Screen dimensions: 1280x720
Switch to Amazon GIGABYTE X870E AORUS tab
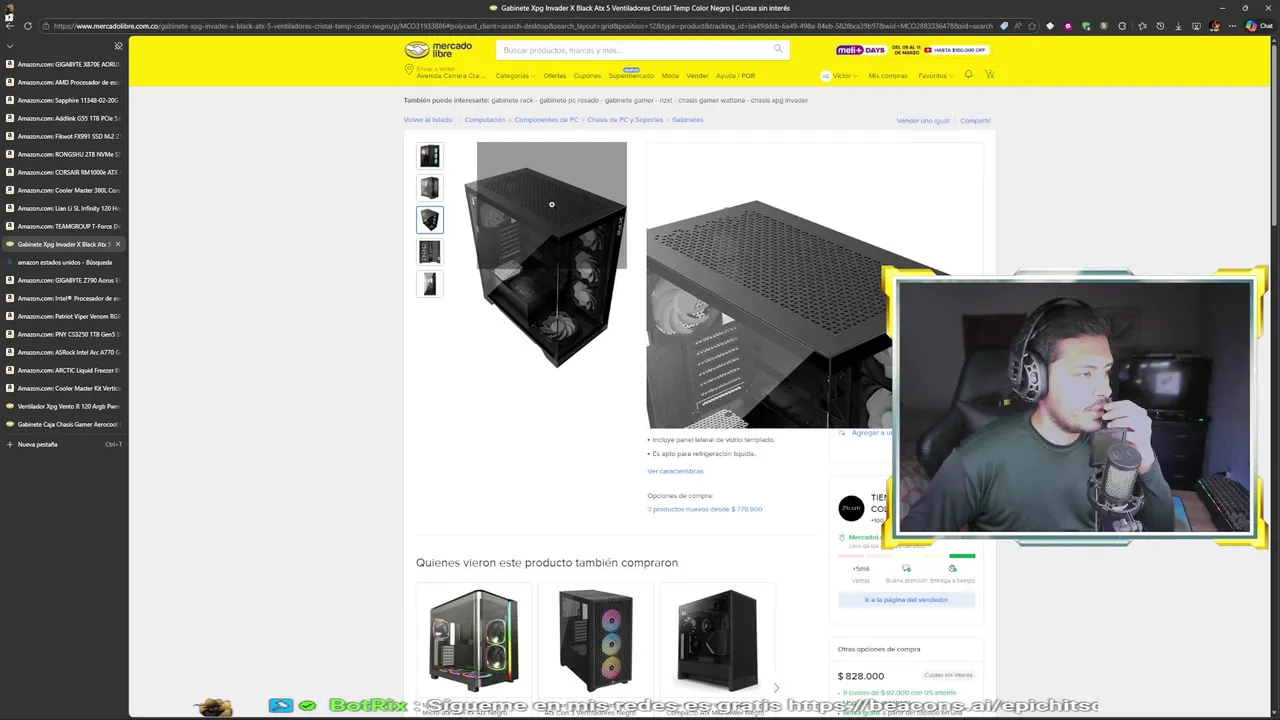(63, 64)
